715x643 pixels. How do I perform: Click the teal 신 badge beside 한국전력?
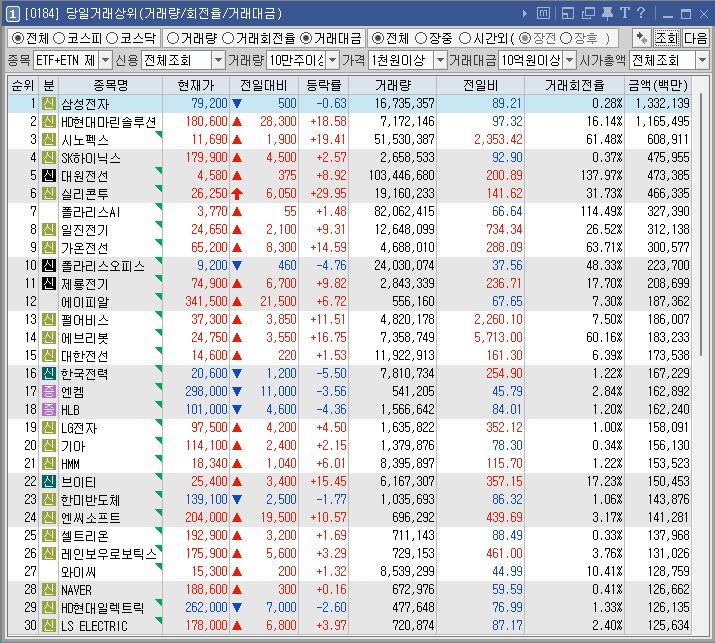click(49, 373)
